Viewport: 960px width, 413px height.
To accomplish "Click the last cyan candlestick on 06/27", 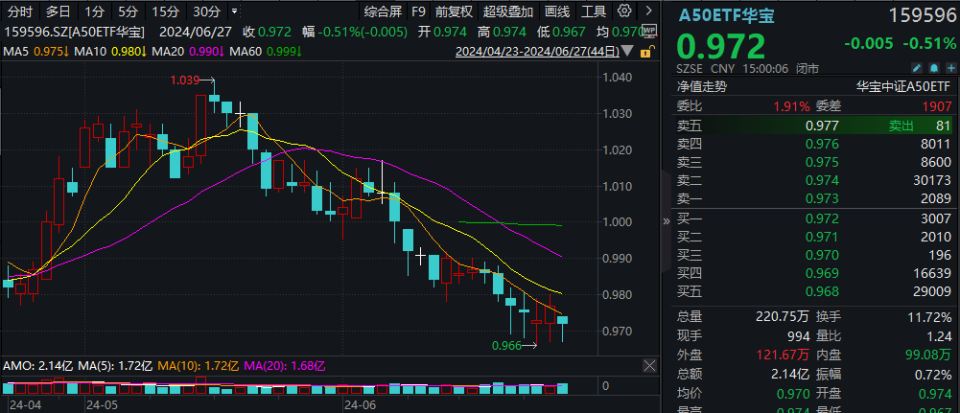I will click(x=562, y=320).
